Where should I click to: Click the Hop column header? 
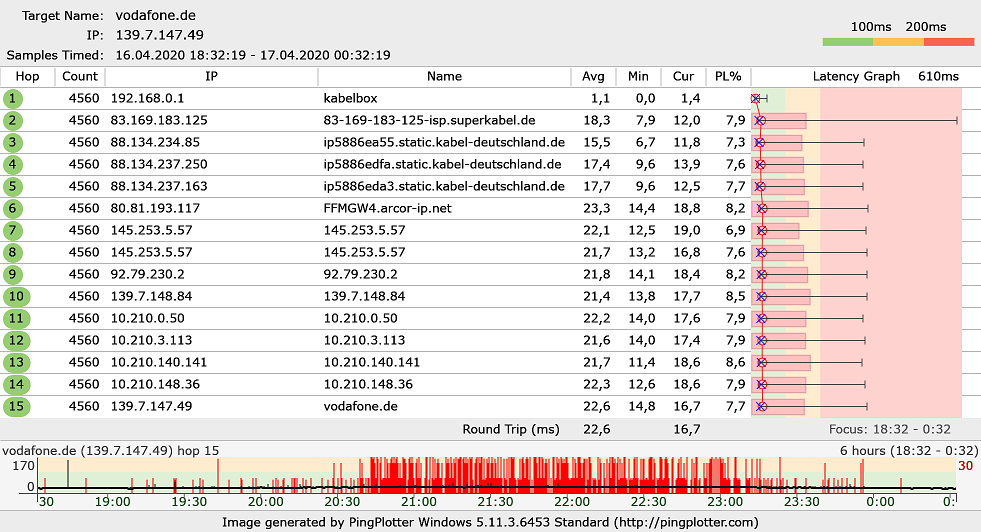[x=27, y=76]
